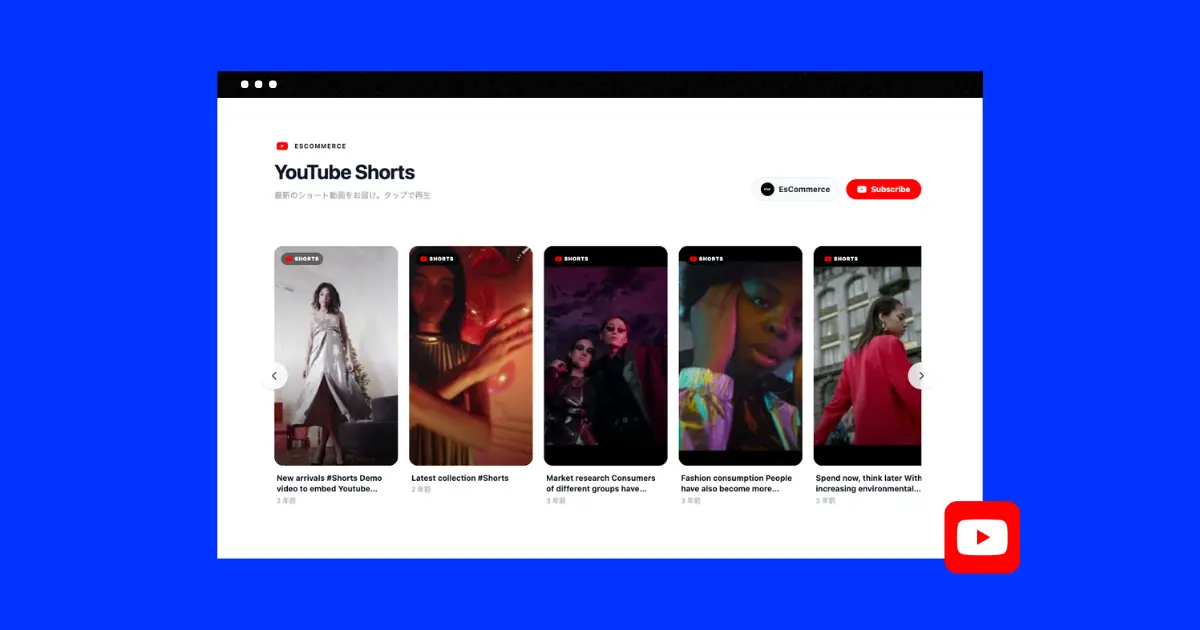The height and width of the screenshot is (630, 1200).
Task: Go back with the left arrow chevron
Action: [x=274, y=376]
